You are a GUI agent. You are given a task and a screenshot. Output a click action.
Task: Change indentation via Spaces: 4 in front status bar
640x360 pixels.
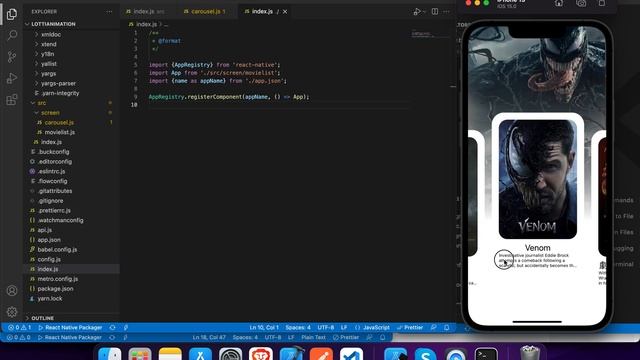pyautogui.click(x=298, y=327)
